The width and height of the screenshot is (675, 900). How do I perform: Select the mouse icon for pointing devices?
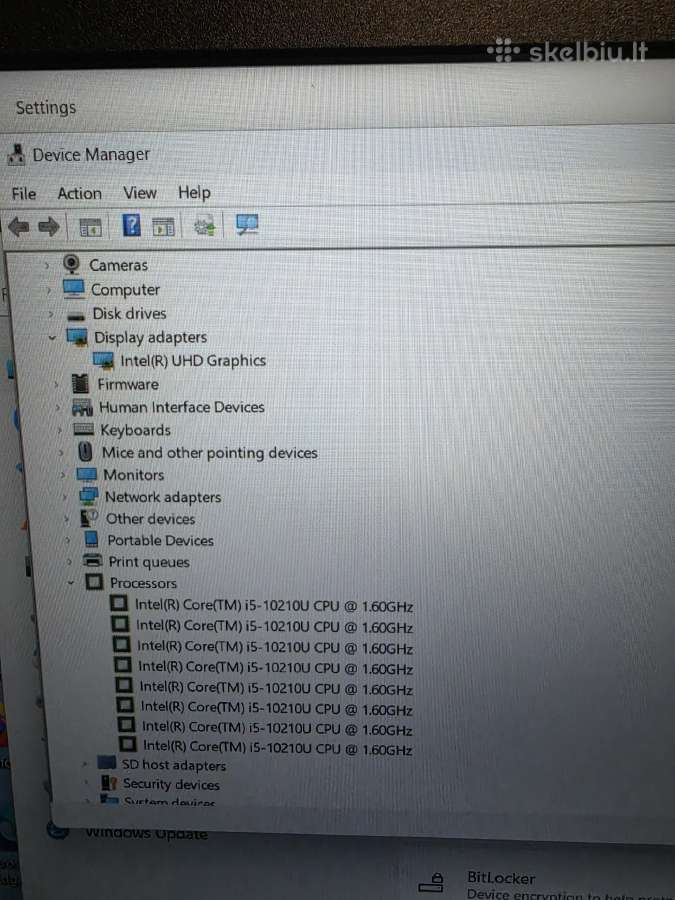(x=85, y=452)
